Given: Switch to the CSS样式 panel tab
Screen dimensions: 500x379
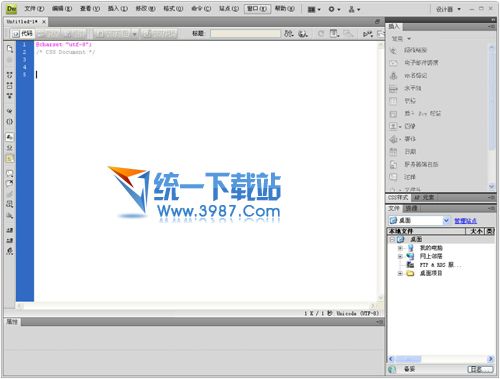Looking at the screenshot, I should pyautogui.click(x=398, y=198).
